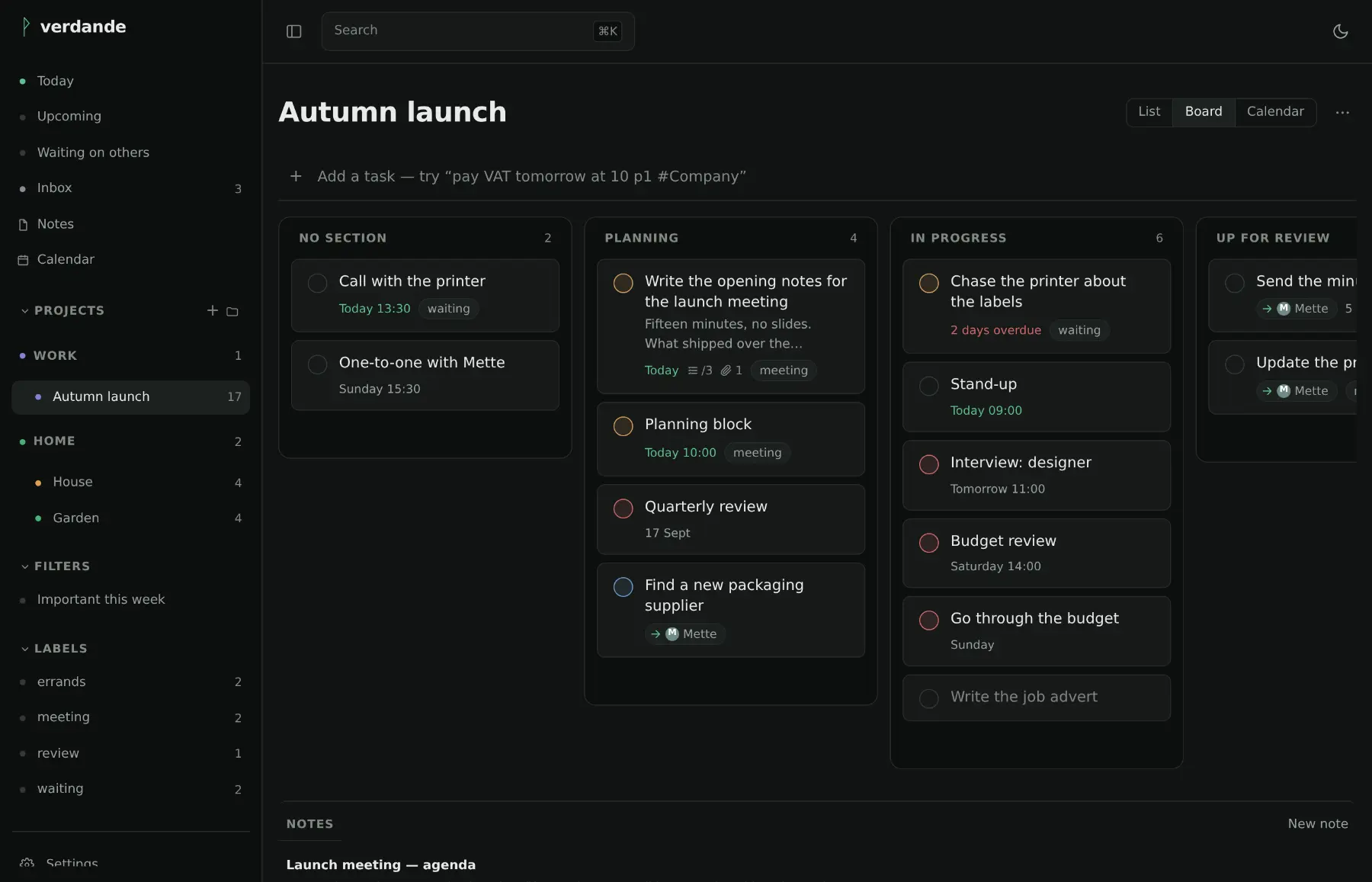
Task: Click the plus icon to add project
Action: tap(213, 310)
